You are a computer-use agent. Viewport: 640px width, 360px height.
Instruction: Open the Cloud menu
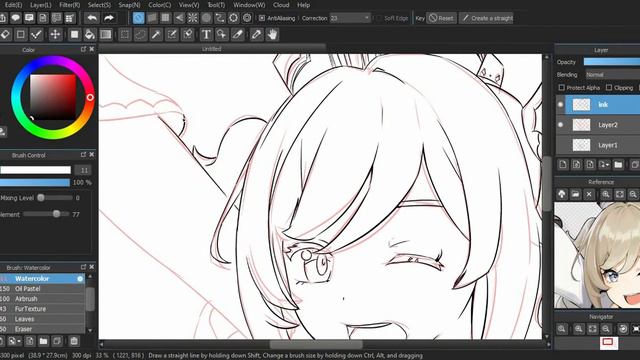point(281,5)
